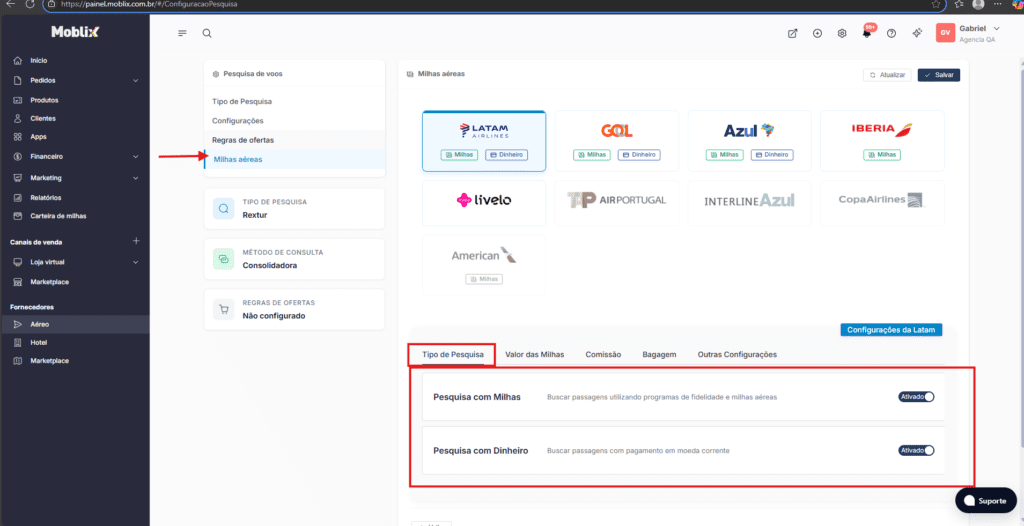Click the LATAM Milhas tag
Viewport: 1024px width, 526px height.
[460, 155]
